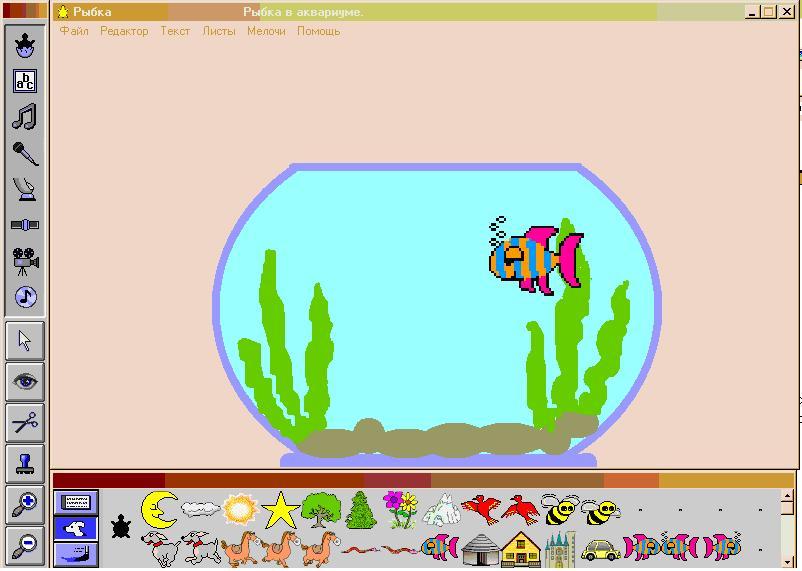Select the scissors cut tool
Viewport: 802px width, 571px height.
click(x=25, y=423)
